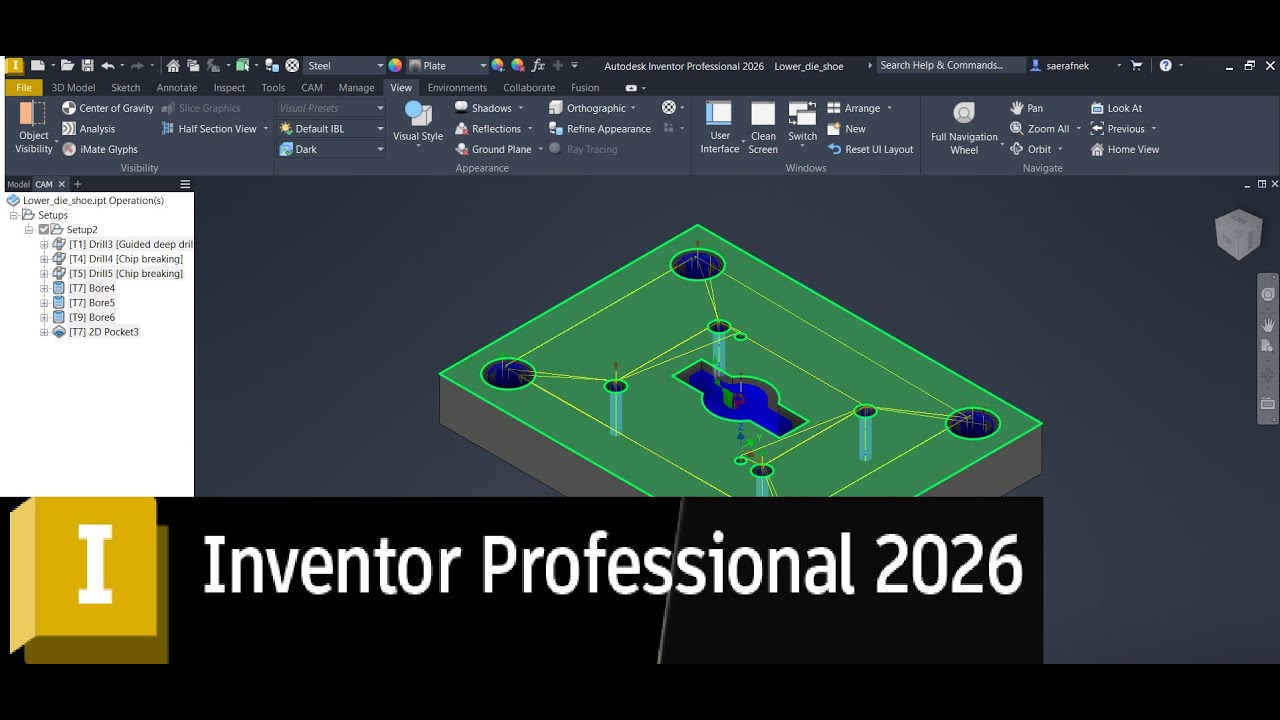Click the Switch windows icon

point(802,113)
